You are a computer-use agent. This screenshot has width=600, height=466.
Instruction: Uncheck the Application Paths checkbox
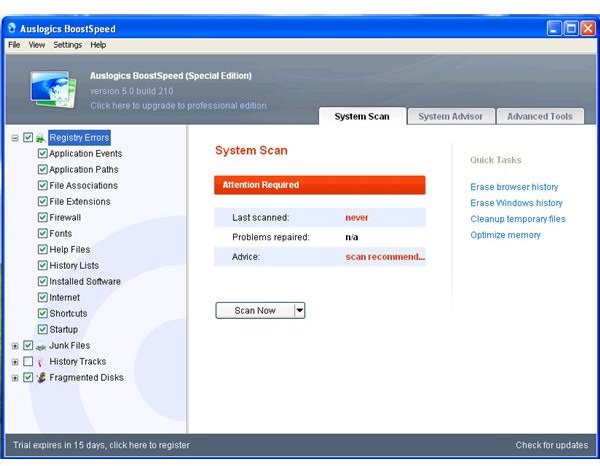point(42,169)
